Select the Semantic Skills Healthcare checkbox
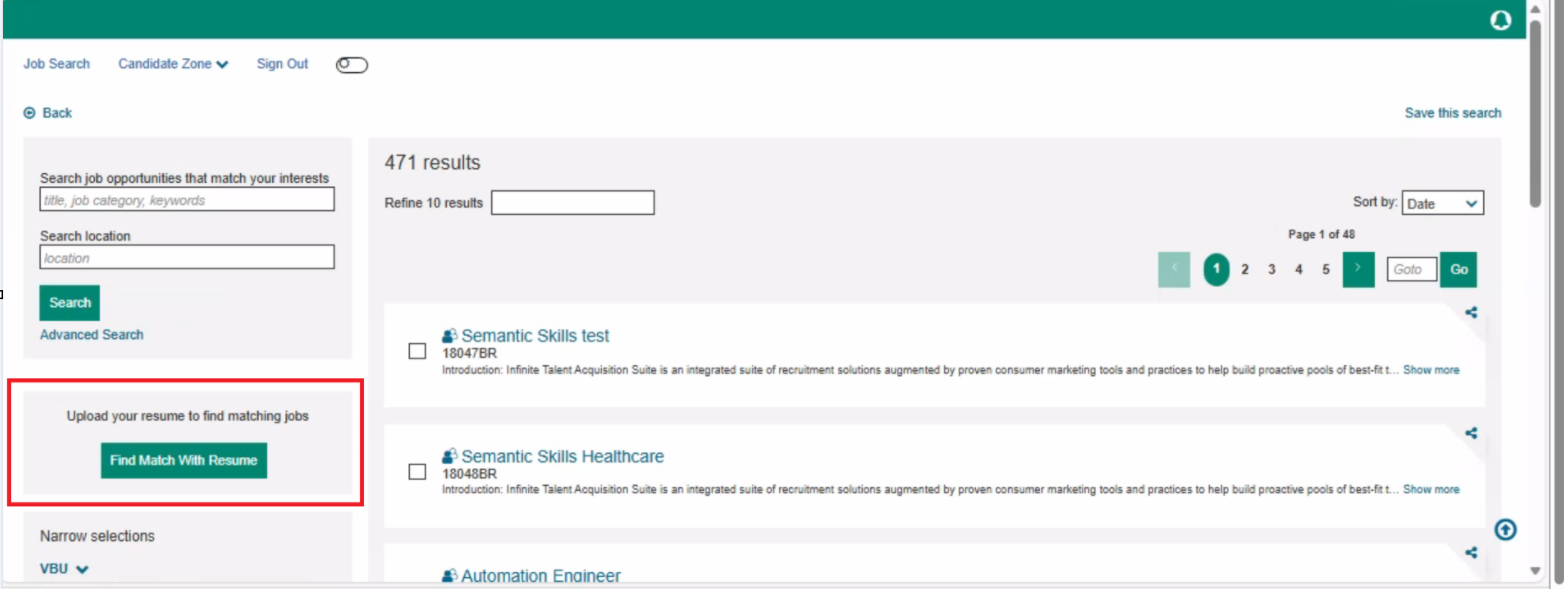Screen dimensions: 1564x589 tap(418, 472)
